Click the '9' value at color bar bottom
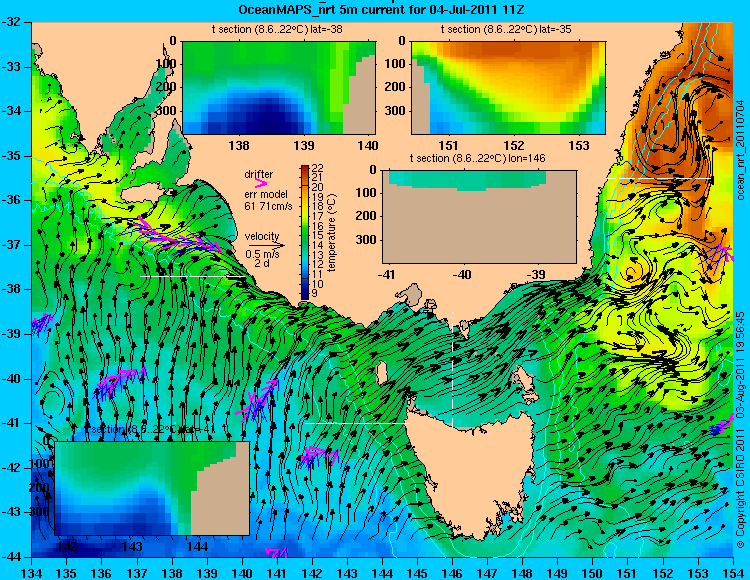 [314, 294]
